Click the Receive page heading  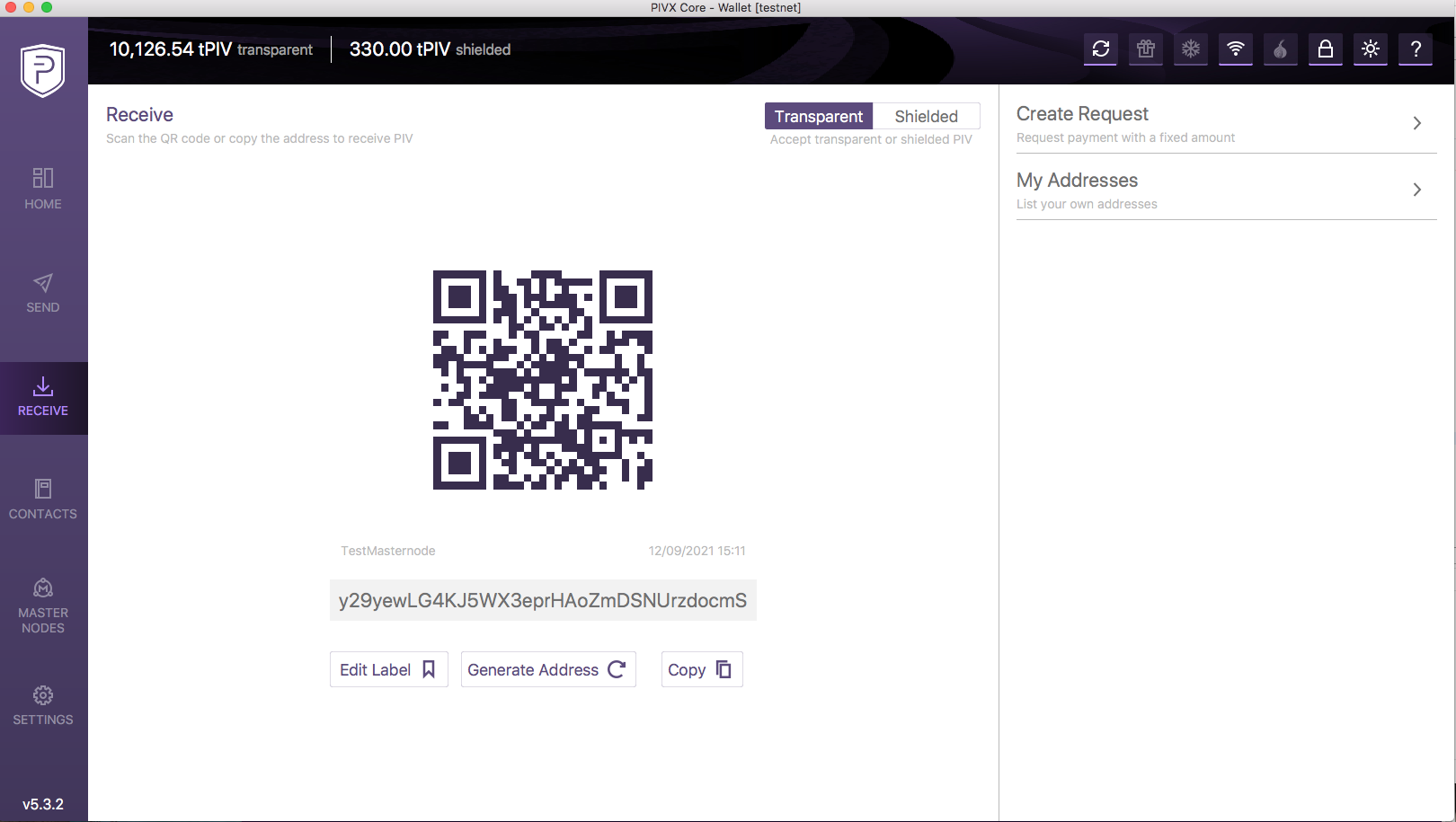tap(139, 114)
